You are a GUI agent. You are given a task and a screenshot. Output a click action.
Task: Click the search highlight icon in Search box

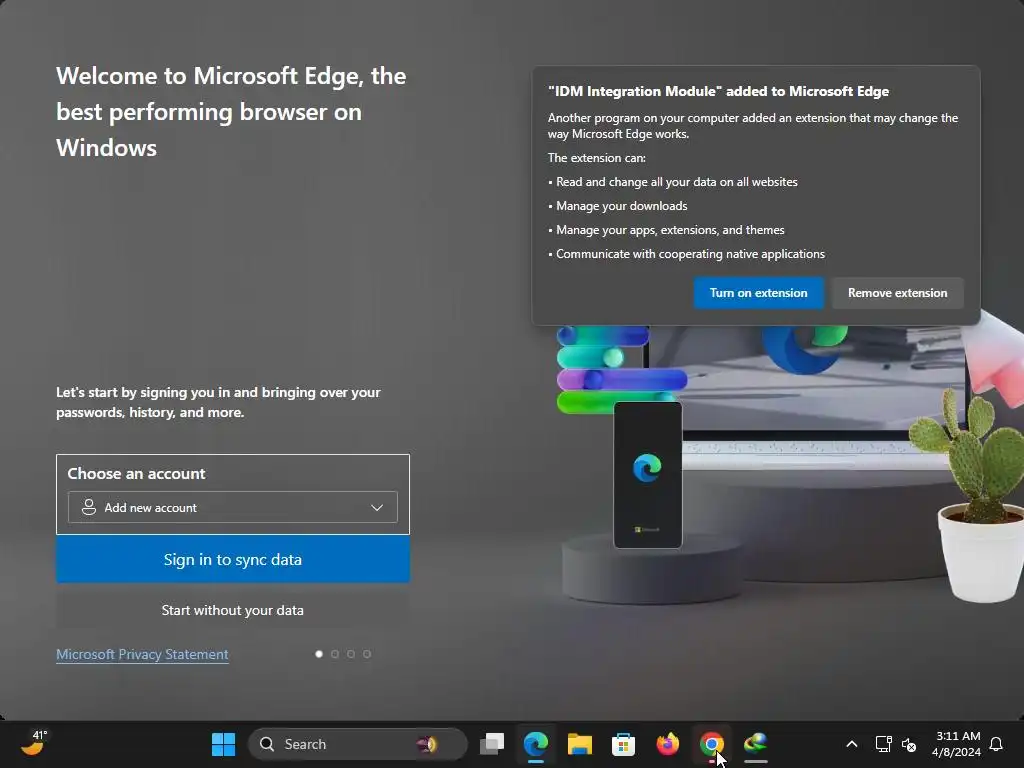[x=427, y=744]
